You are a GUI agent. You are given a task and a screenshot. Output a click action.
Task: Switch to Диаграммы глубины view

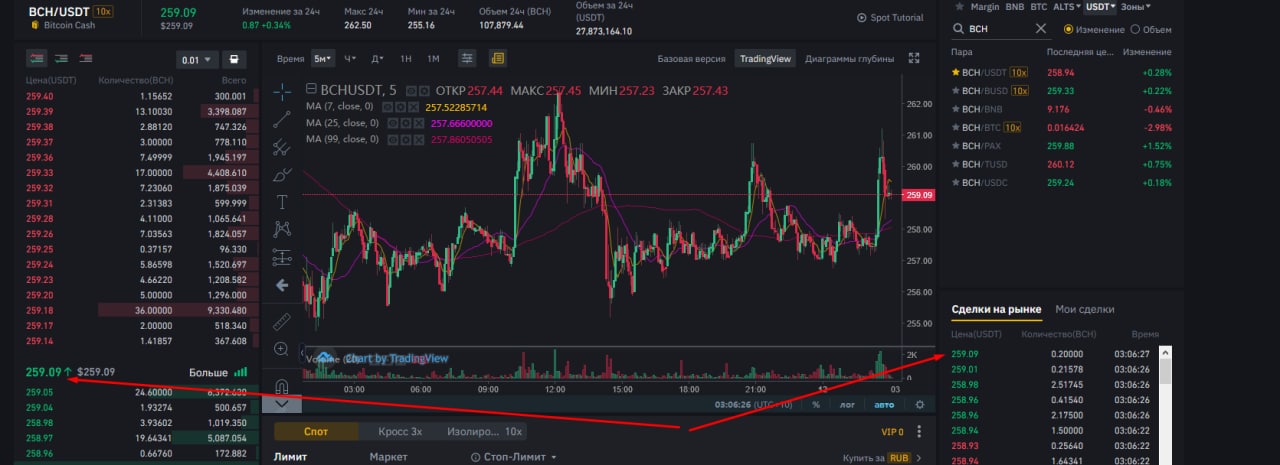[849, 59]
